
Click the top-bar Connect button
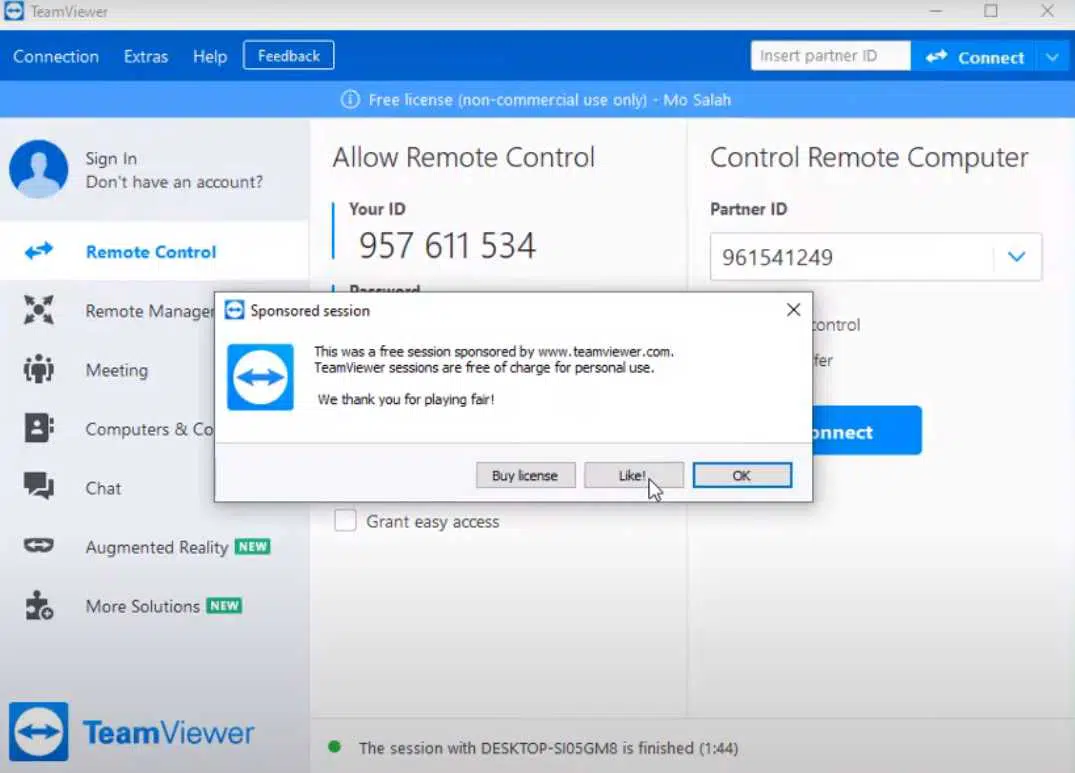coord(975,58)
